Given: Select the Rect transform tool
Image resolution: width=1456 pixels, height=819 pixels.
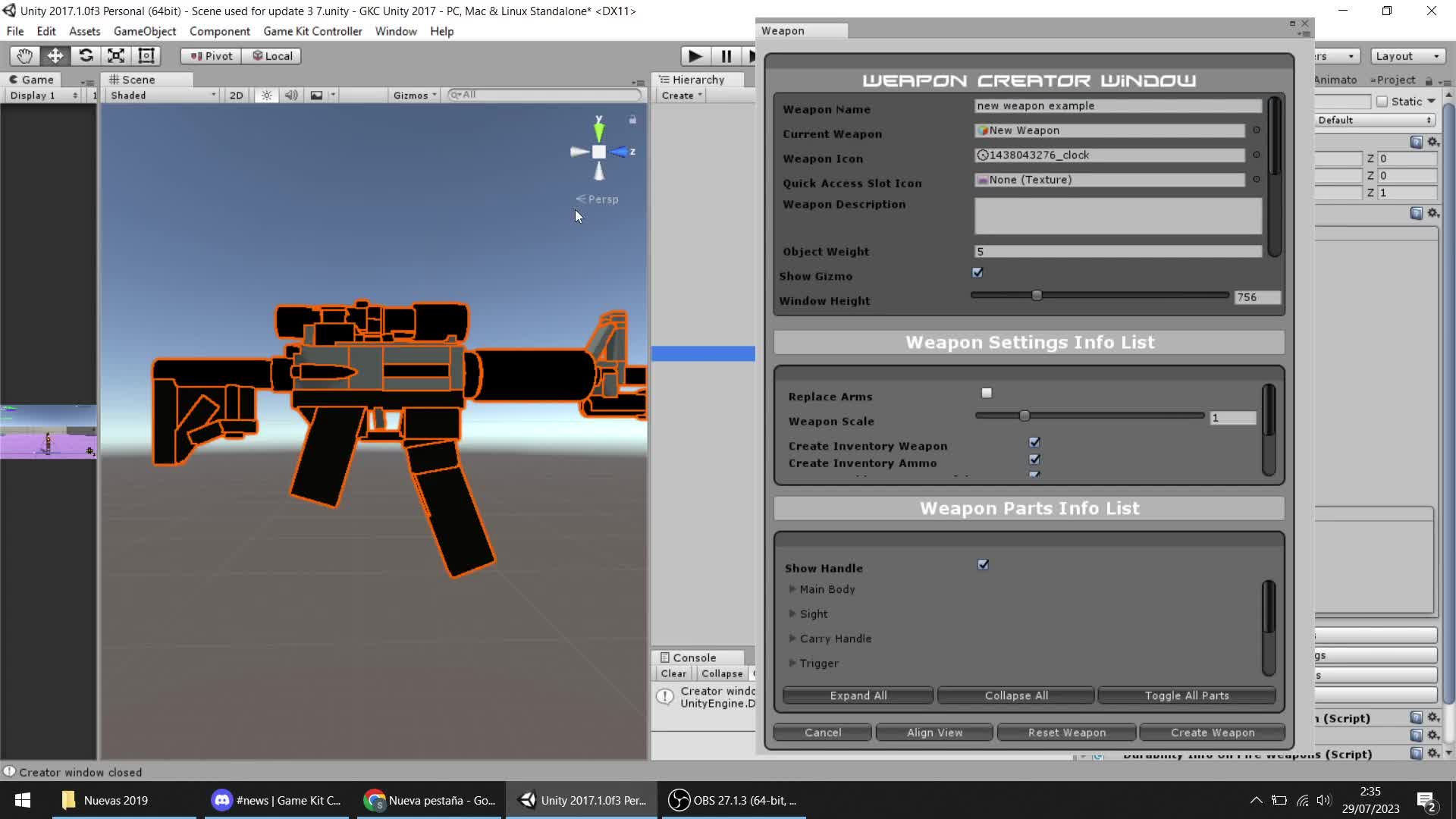Looking at the screenshot, I should tap(146, 56).
